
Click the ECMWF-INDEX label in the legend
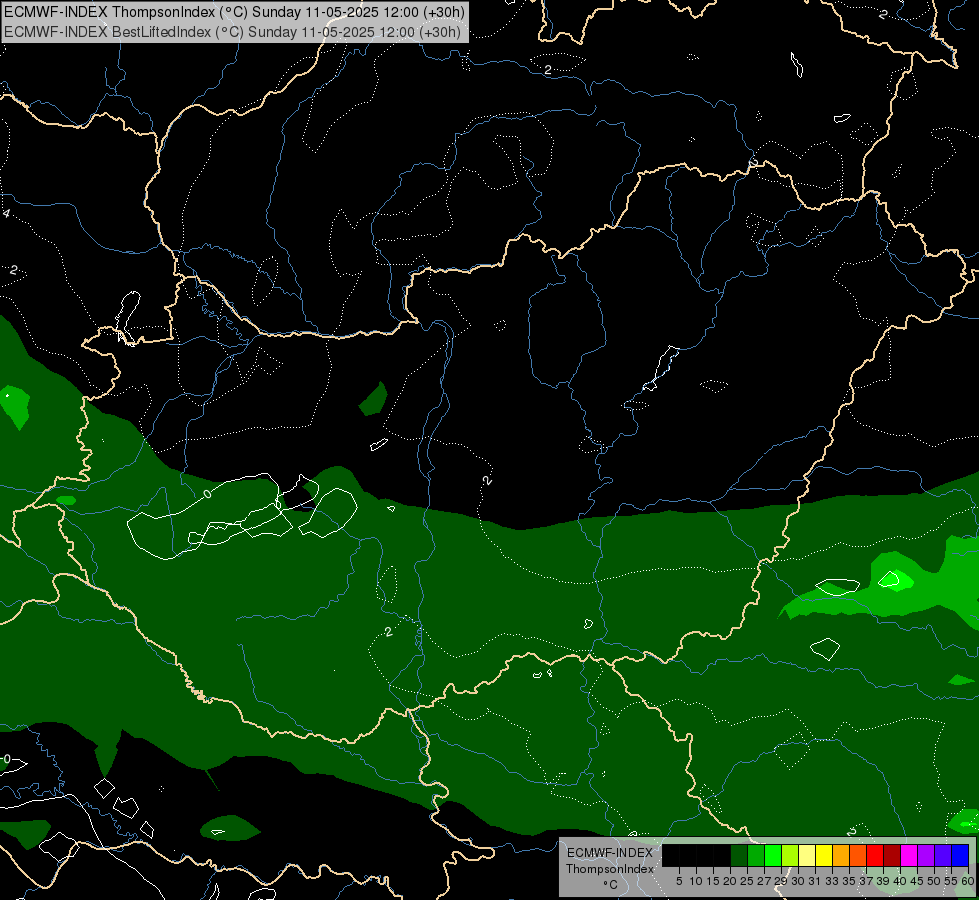pos(610,853)
